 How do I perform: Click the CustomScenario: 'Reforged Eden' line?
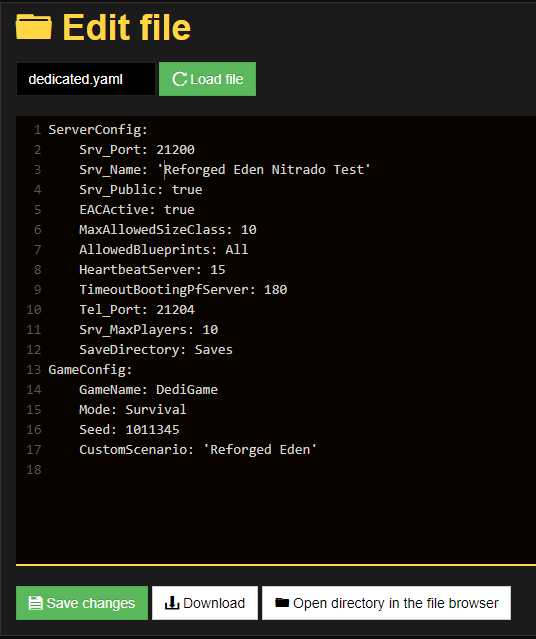[198, 449]
